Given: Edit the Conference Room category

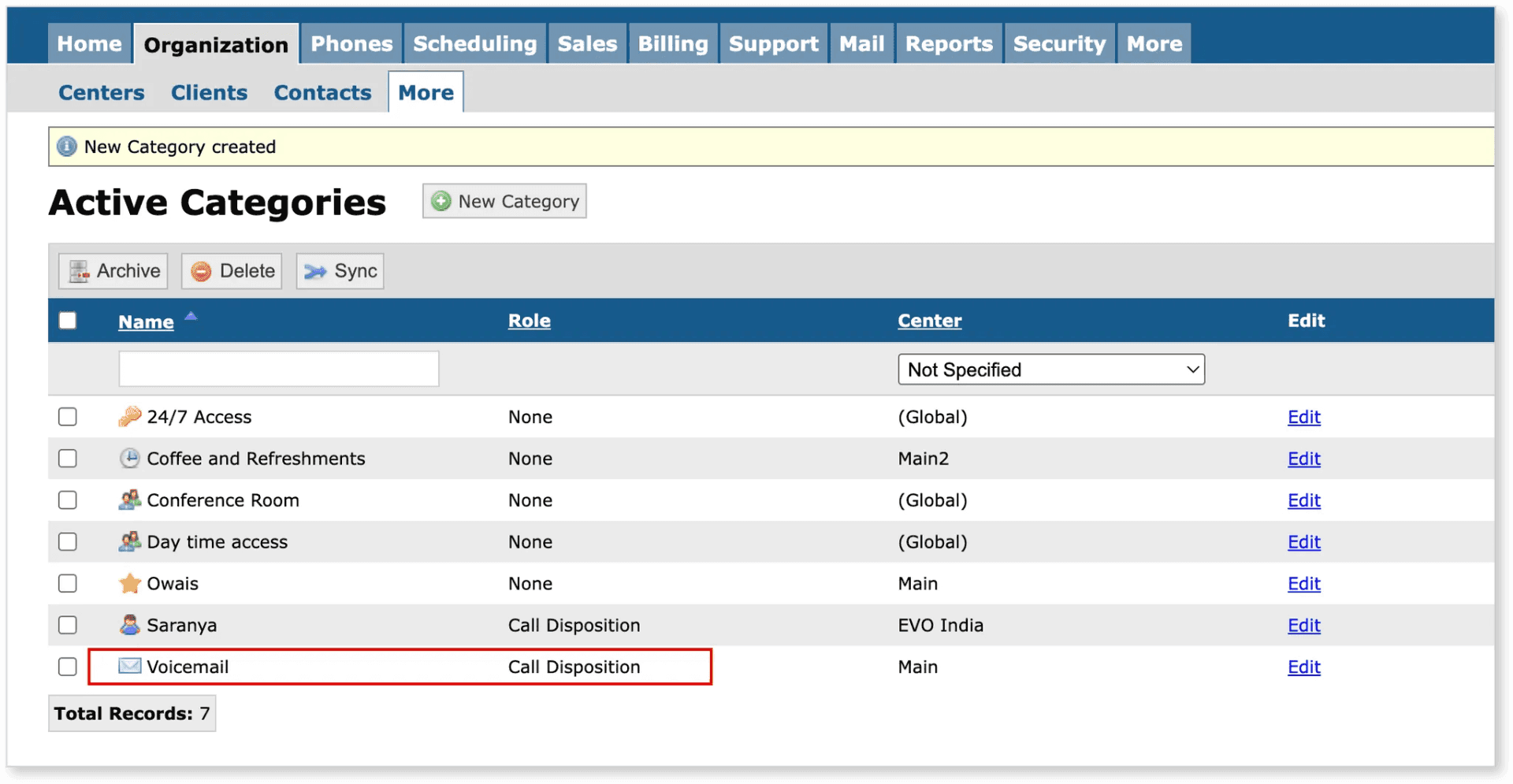Looking at the screenshot, I should 1303,500.
